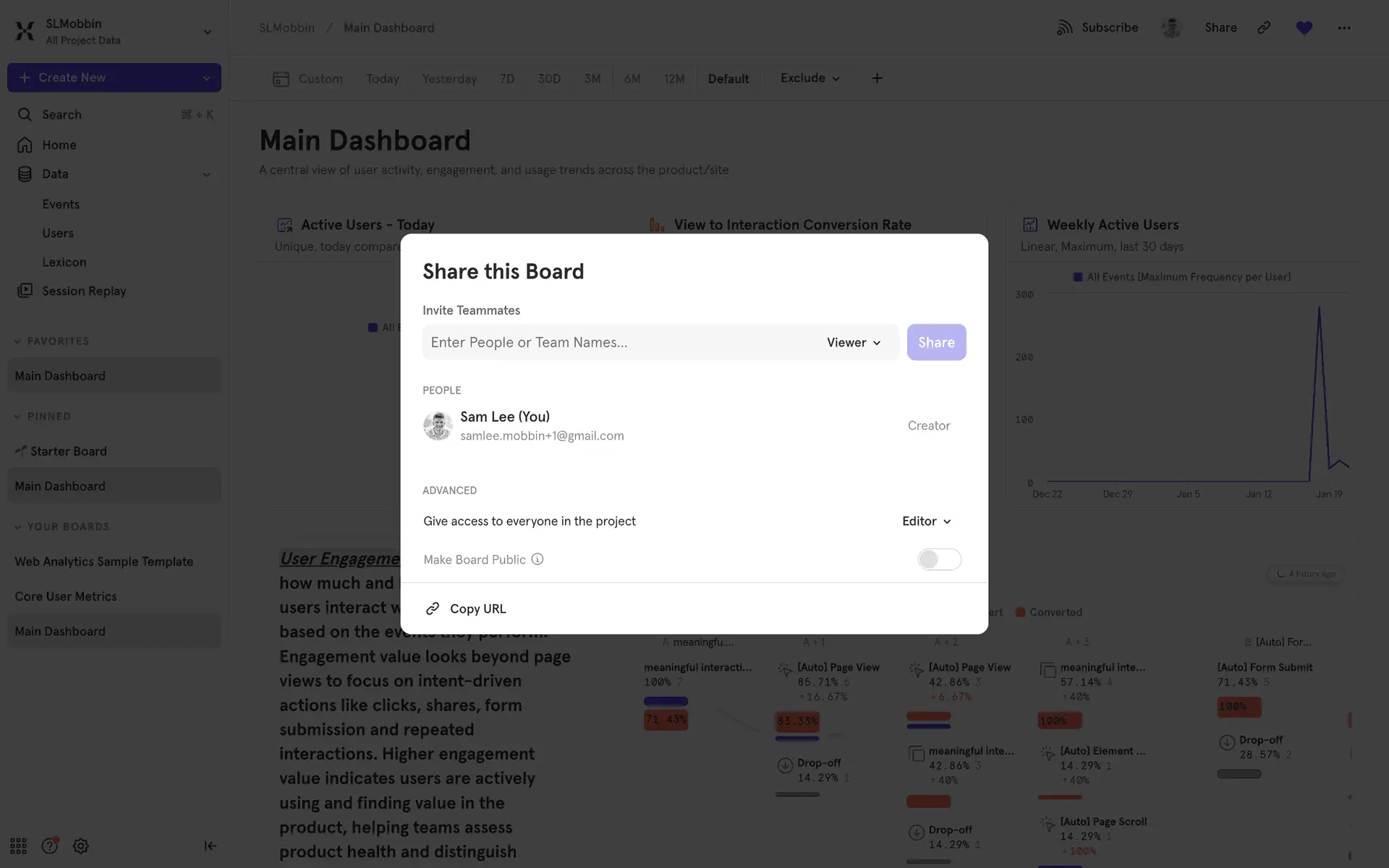The image size is (1389, 868).
Task: Click the info icon beside Make Board Public
Action: [537, 559]
